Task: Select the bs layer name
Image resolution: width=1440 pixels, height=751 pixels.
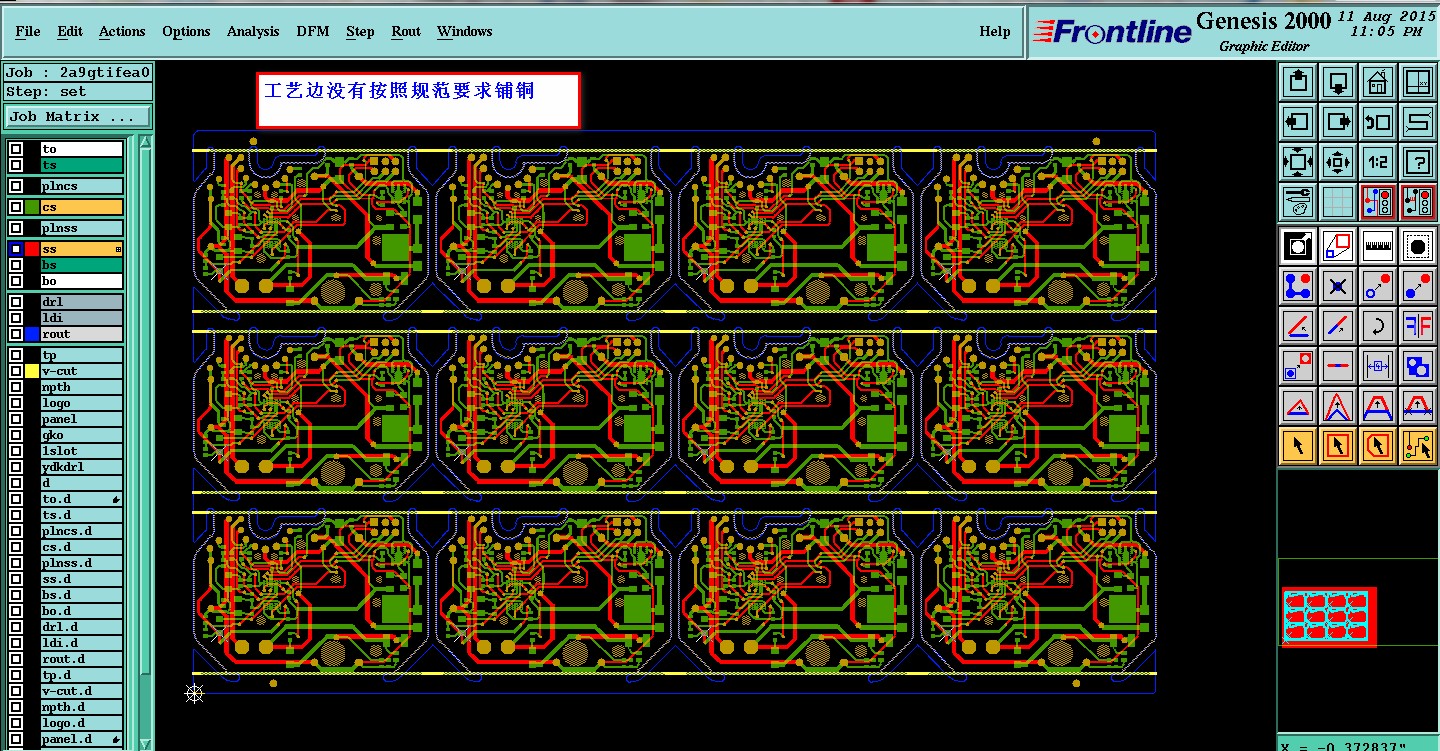Action: 82,265
